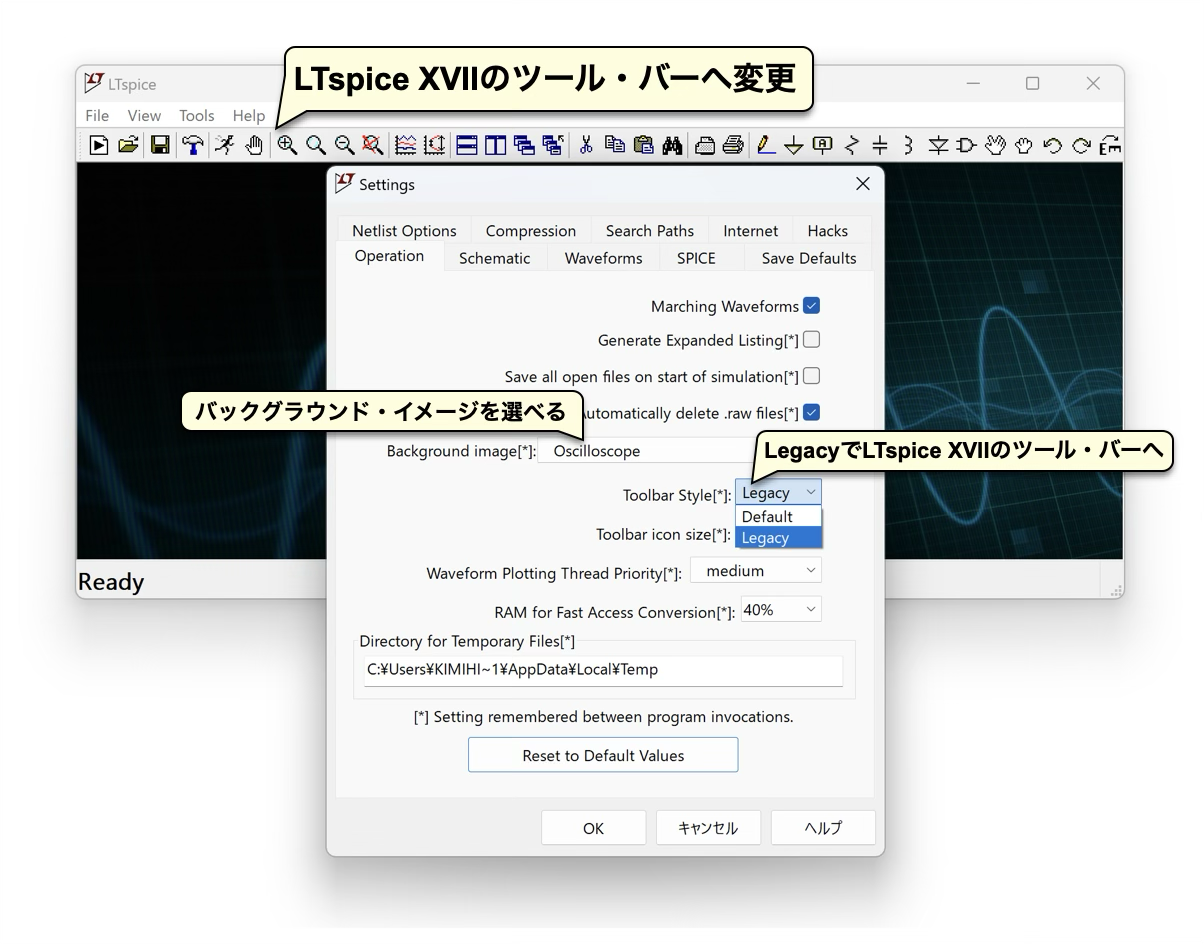Click the Print printer icon
This screenshot has width=1204, height=944.
(734, 145)
